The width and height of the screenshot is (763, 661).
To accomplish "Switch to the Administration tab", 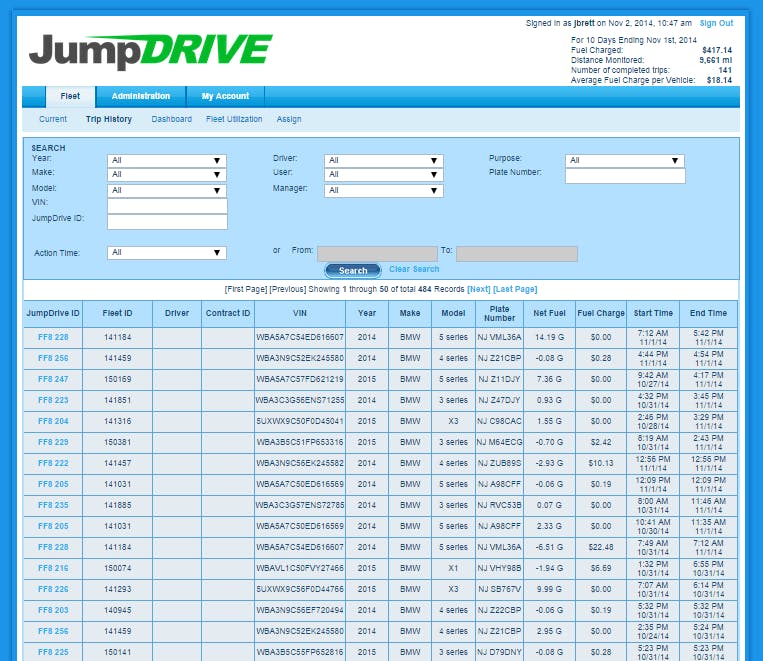I will point(141,96).
